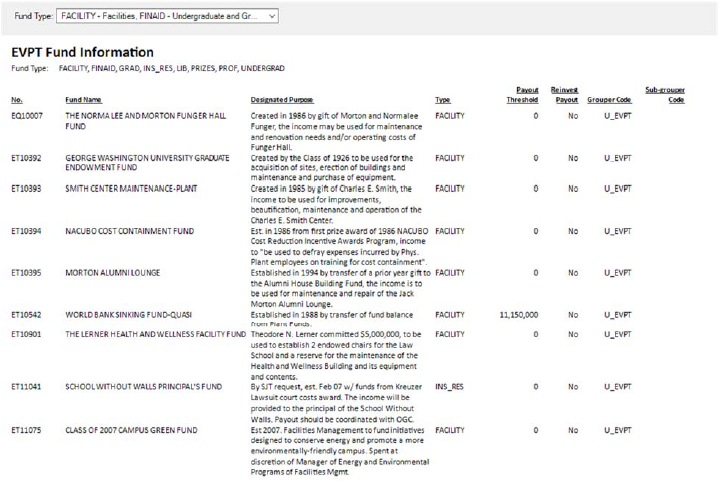The height and width of the screenshot is (487, 721).
Task: Click the EVPT Fund Information heading
Action: [82, 52]
